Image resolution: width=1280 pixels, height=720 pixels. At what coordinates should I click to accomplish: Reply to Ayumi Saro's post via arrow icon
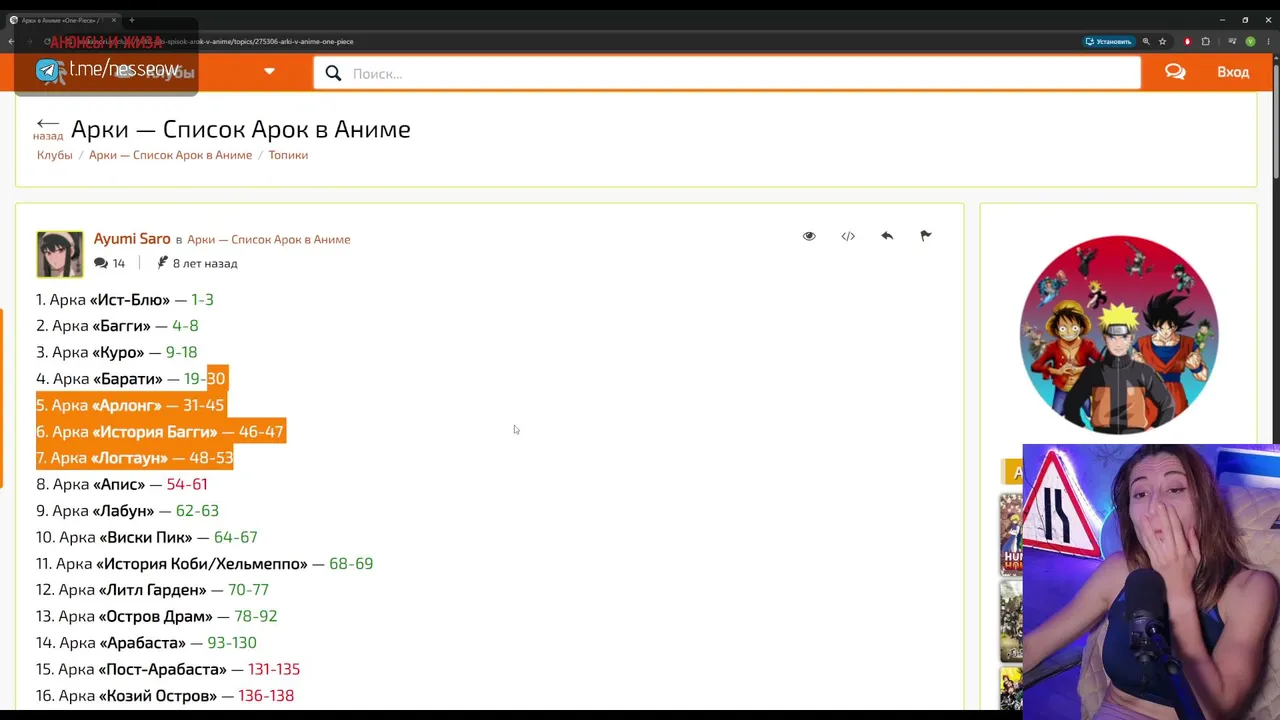[887, 236]
